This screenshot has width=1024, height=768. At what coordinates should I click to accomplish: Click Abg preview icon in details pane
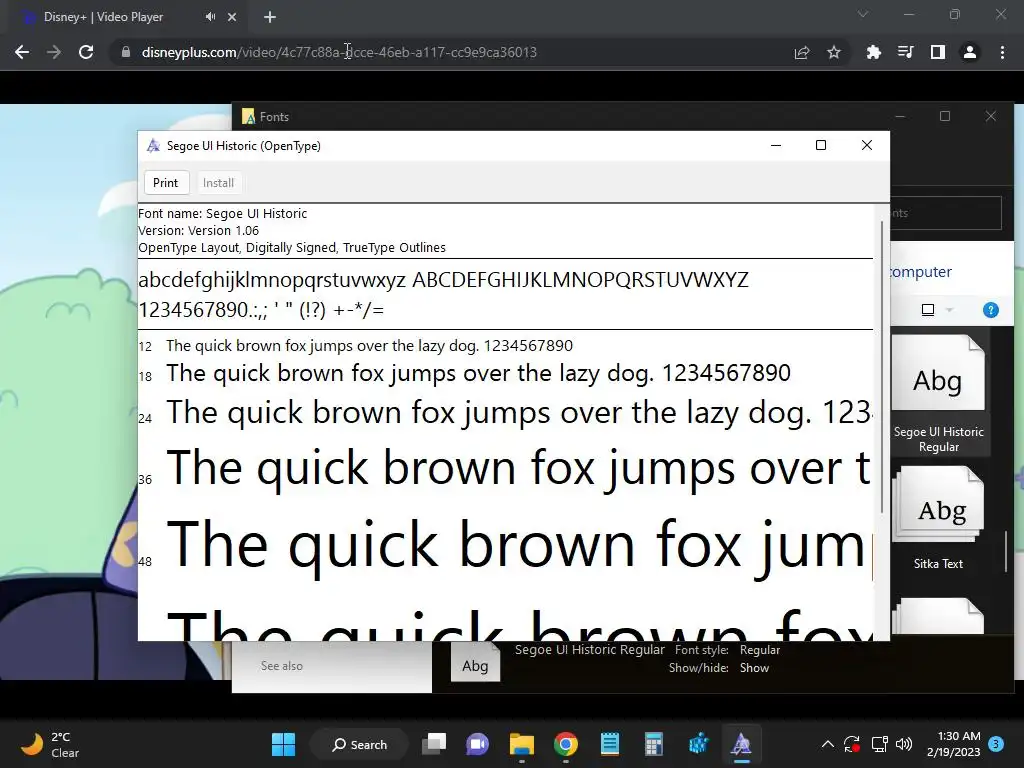pyautogui.click(x=475, y=663)
